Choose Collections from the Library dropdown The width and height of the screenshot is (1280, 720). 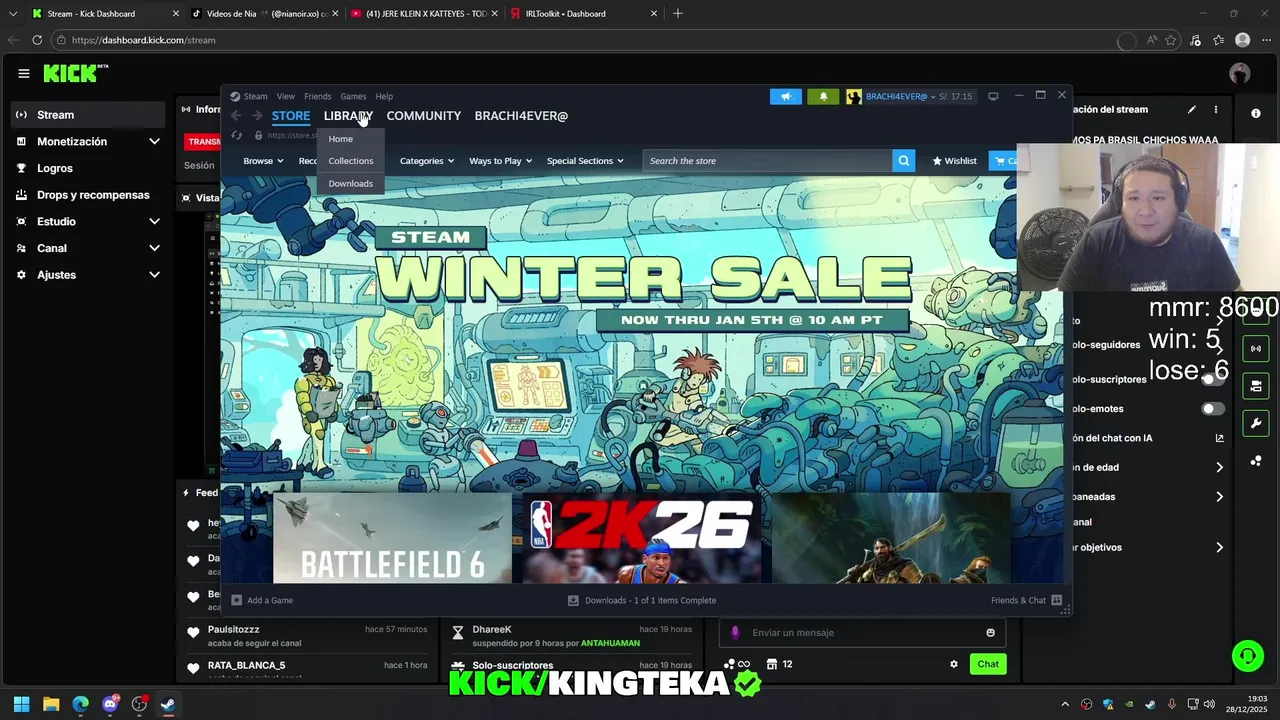tap(350, 161)
